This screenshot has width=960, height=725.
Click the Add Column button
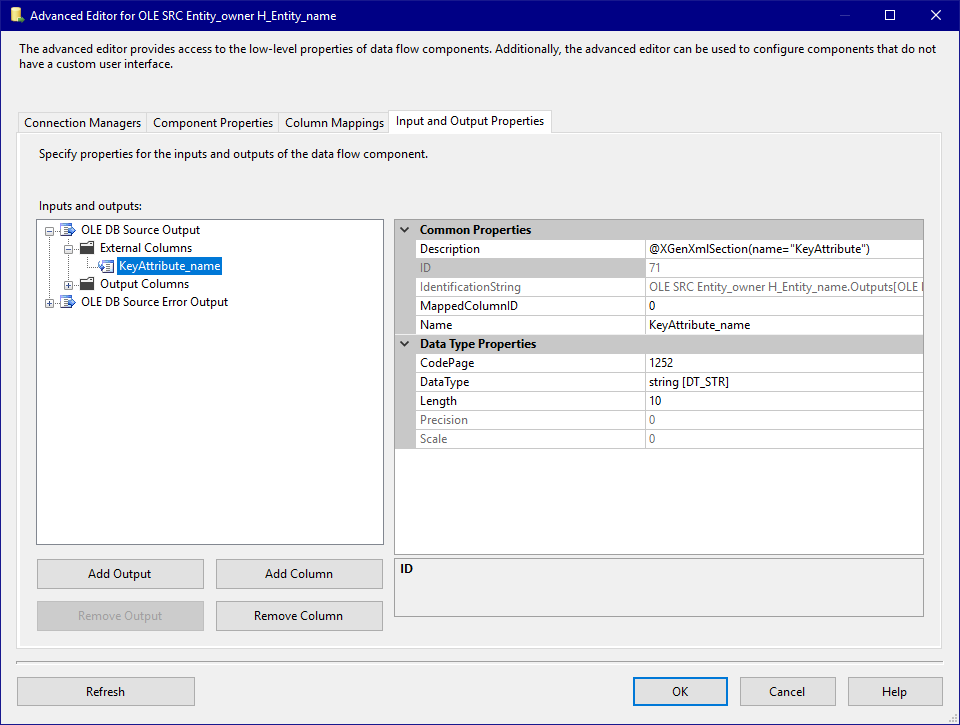tap(299, 574)
